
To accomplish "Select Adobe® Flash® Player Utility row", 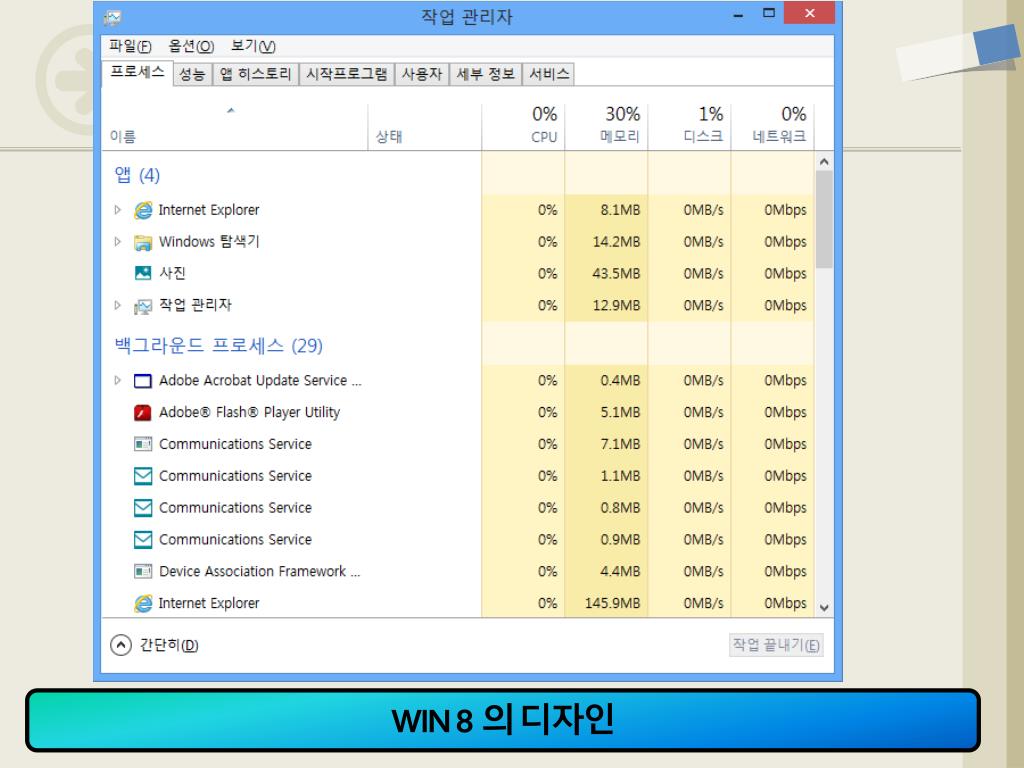I will pyautogui.click(x=249, y=413).
